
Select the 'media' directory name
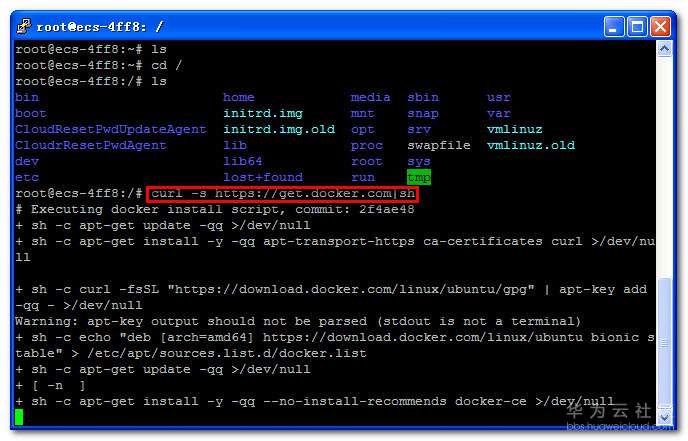coord(370,97)
